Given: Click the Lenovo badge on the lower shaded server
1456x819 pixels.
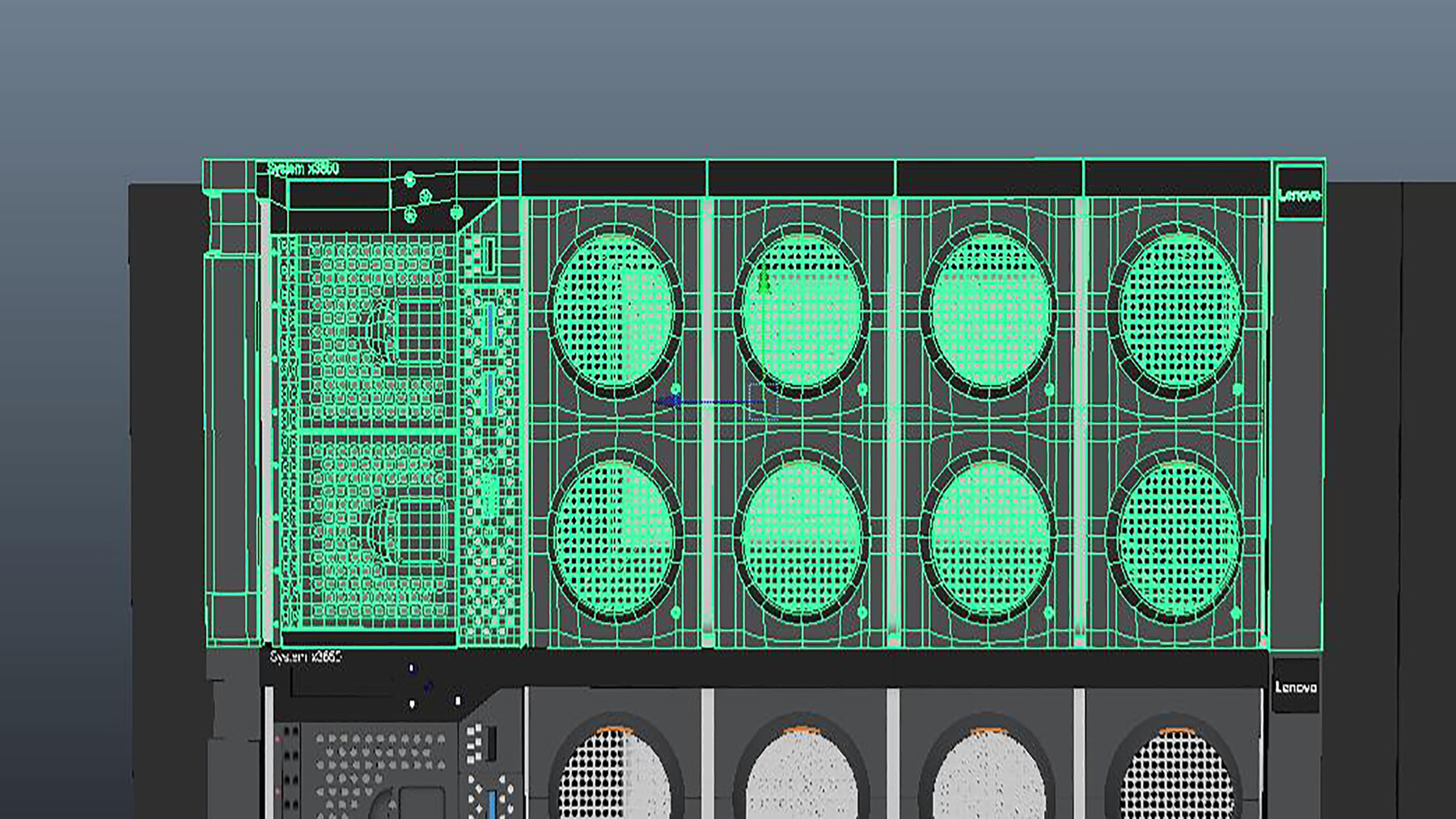Looking at the screenshot, I should tap(1301, 690).
